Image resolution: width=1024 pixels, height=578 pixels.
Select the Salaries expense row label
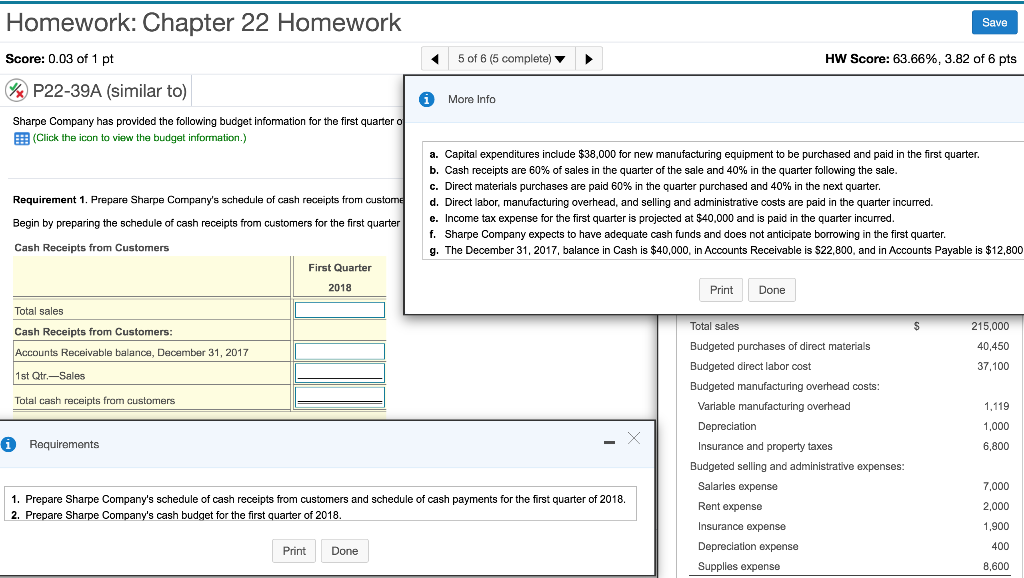(x=737, y=487)
